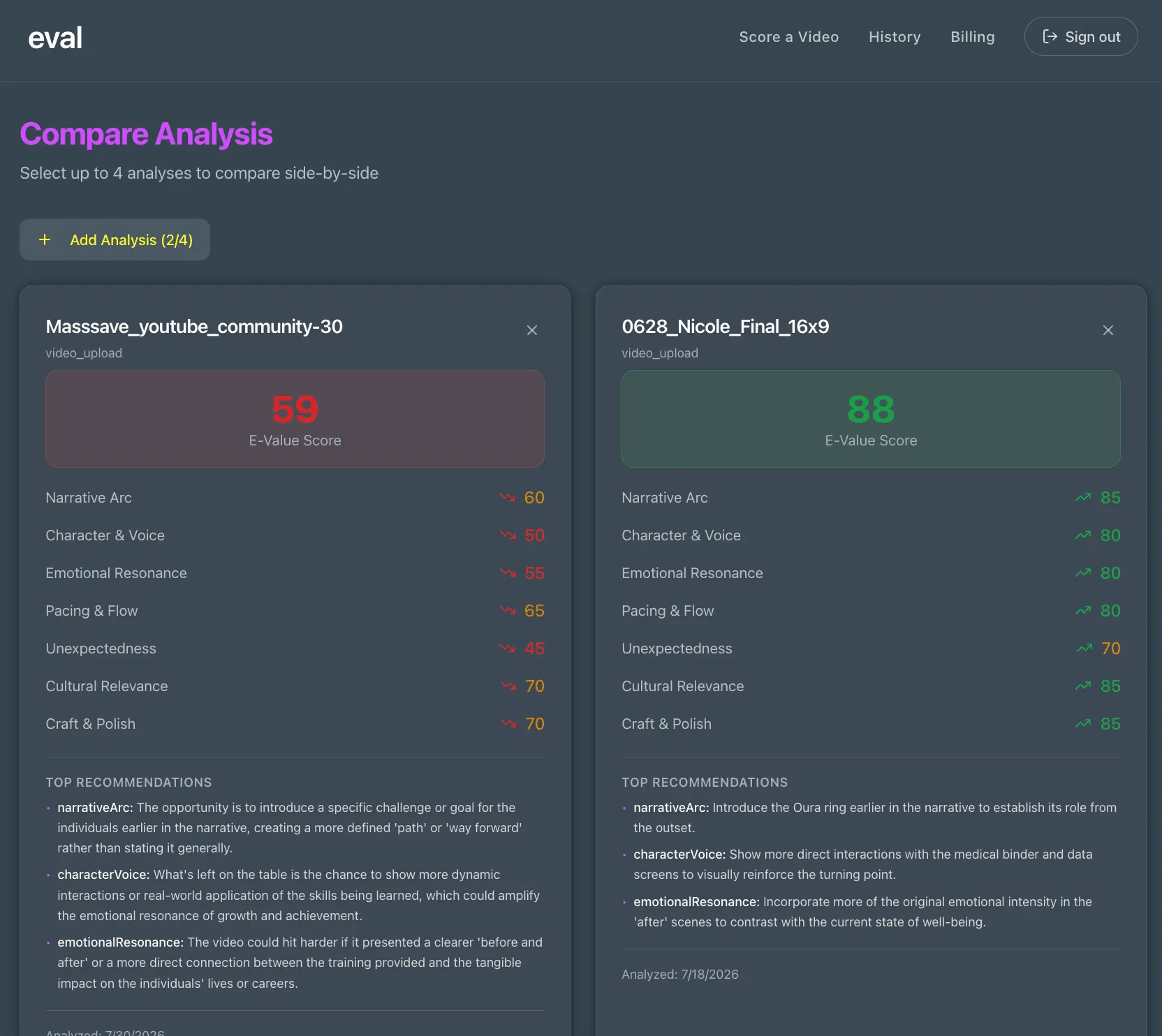Click Craft & Polish label in Masssave card
Screen dimensions: 1162x1036
point(91,724)
